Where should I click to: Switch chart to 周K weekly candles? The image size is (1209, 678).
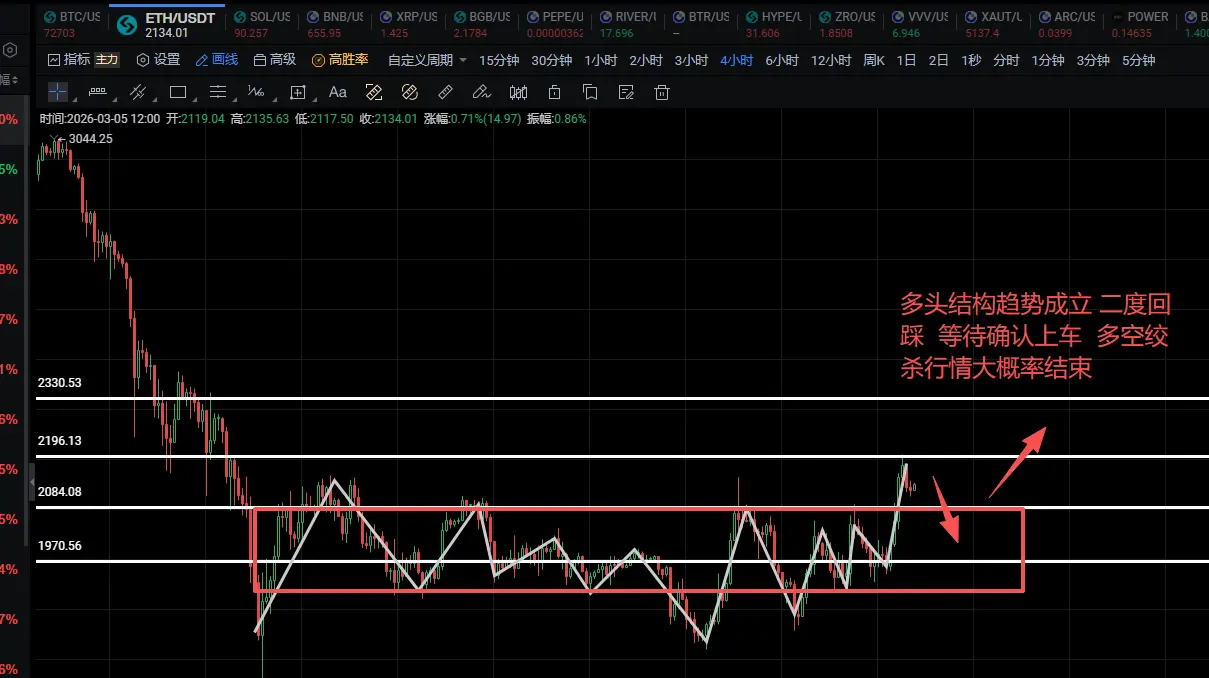click(874, 60)
